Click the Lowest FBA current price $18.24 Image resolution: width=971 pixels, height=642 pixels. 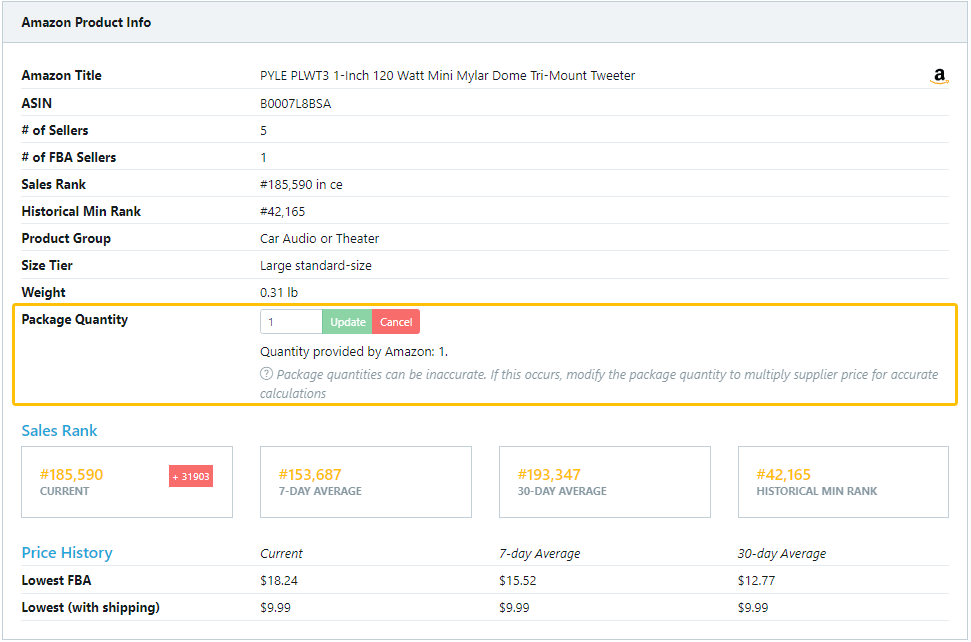coord(279,581)
